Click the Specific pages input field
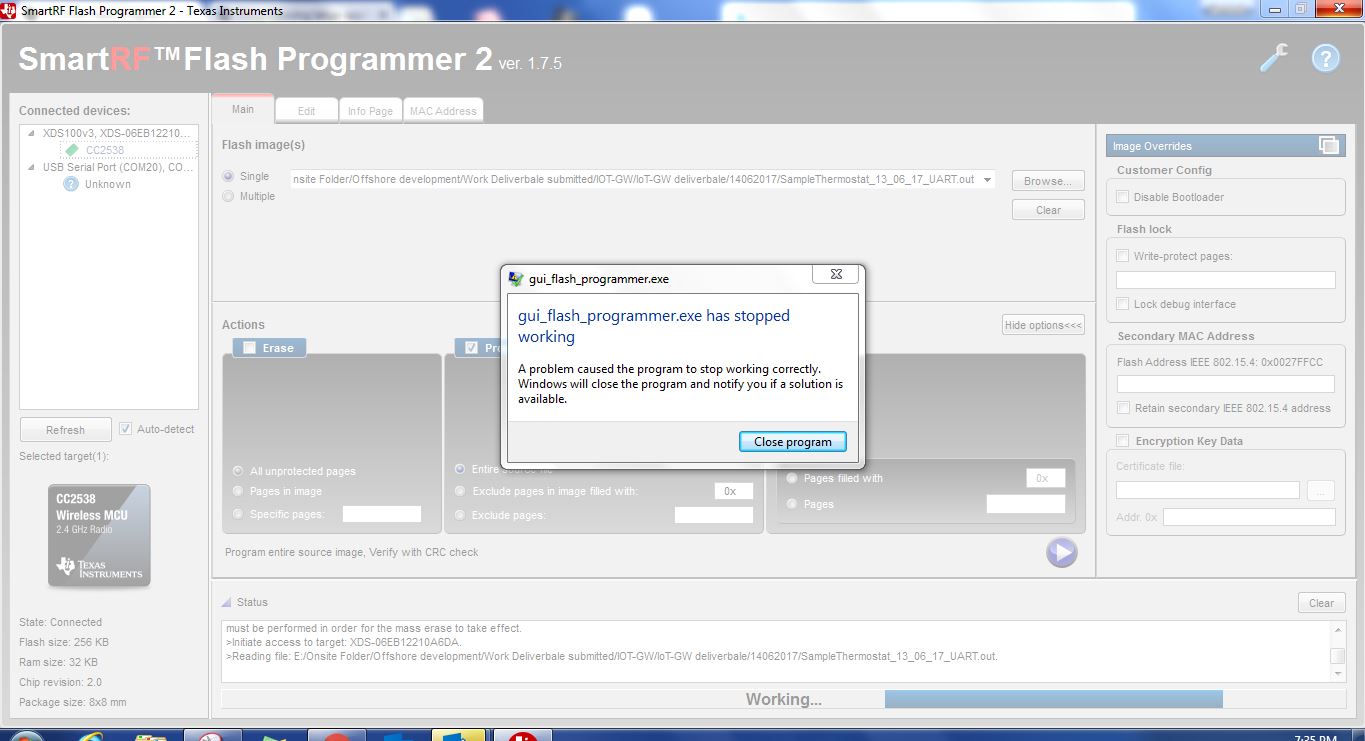Viewport: 1365px width, 741px height. (382, 514)
